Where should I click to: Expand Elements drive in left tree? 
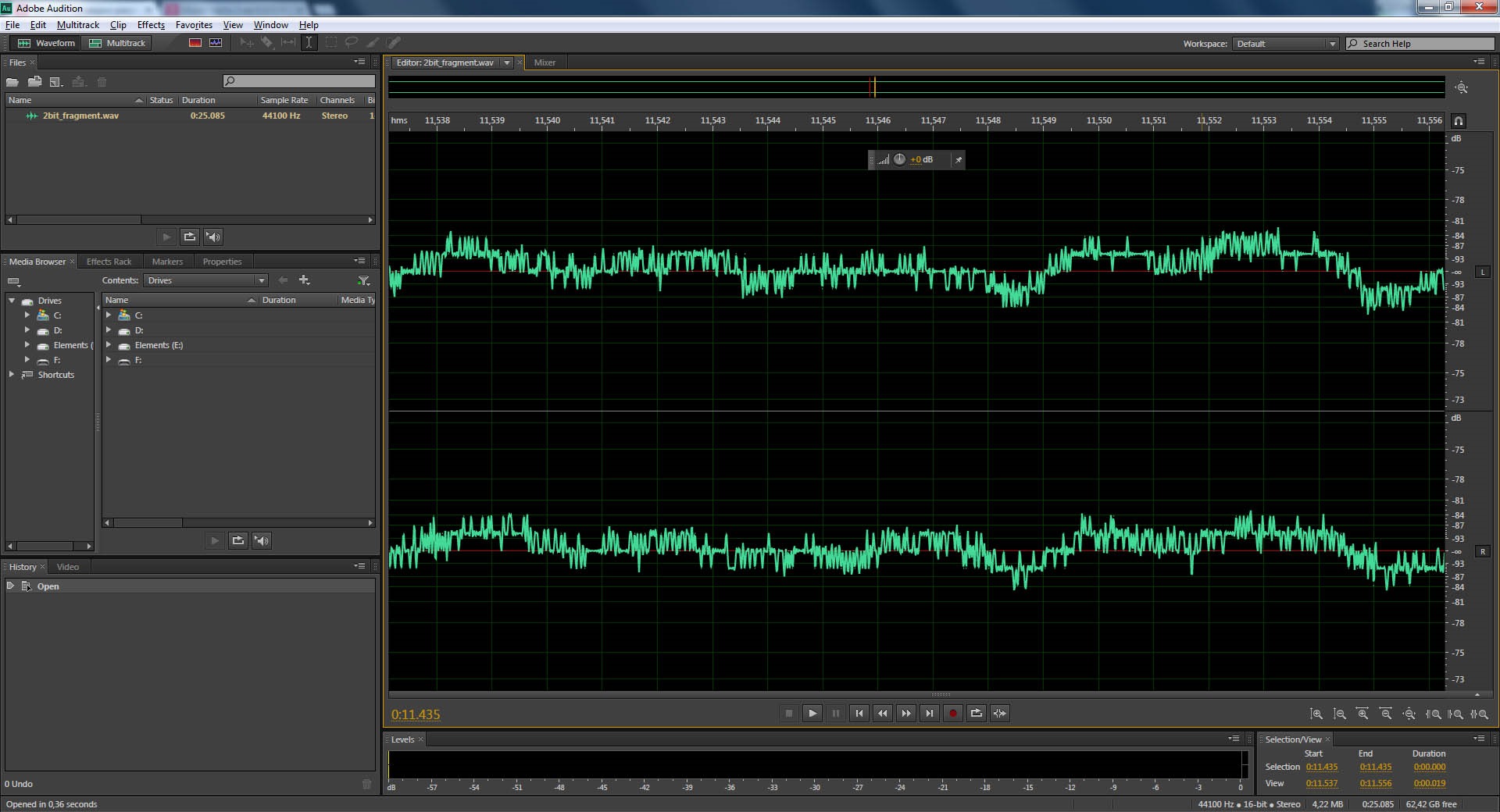tap(27, 345)
